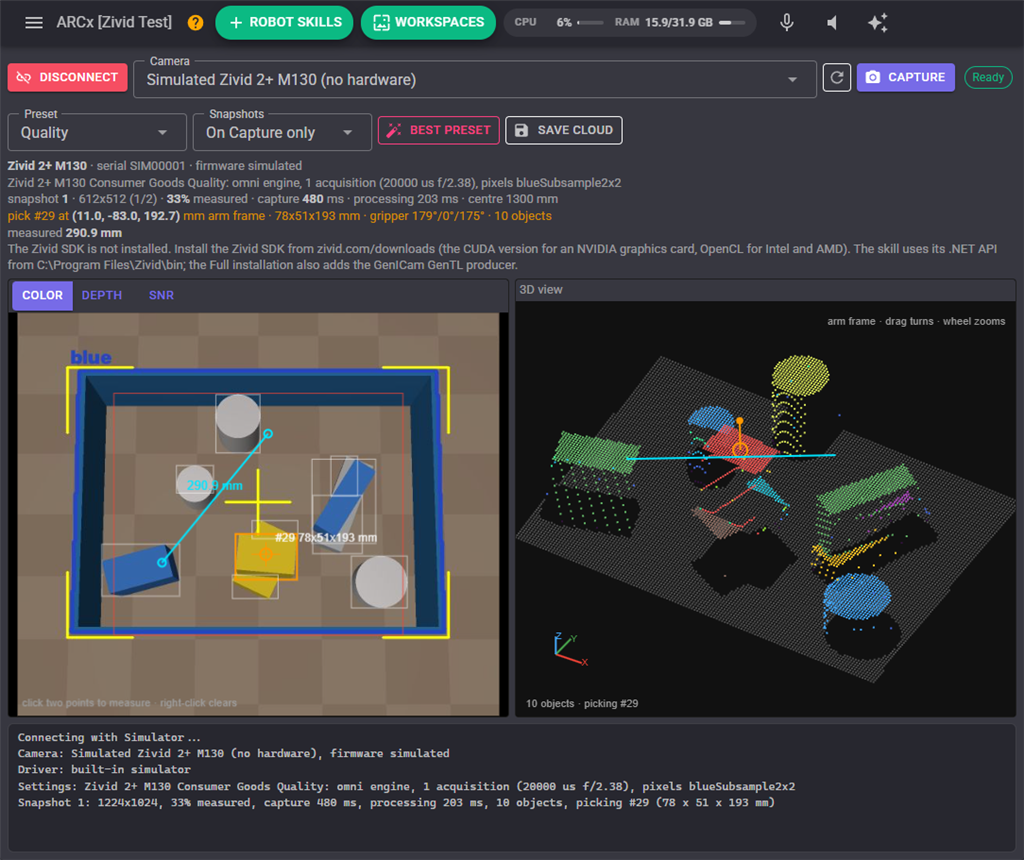The width and height of the screenshot is (1024, 860).
Task: Disconnect from the camera
Action: tap(67, 77)
